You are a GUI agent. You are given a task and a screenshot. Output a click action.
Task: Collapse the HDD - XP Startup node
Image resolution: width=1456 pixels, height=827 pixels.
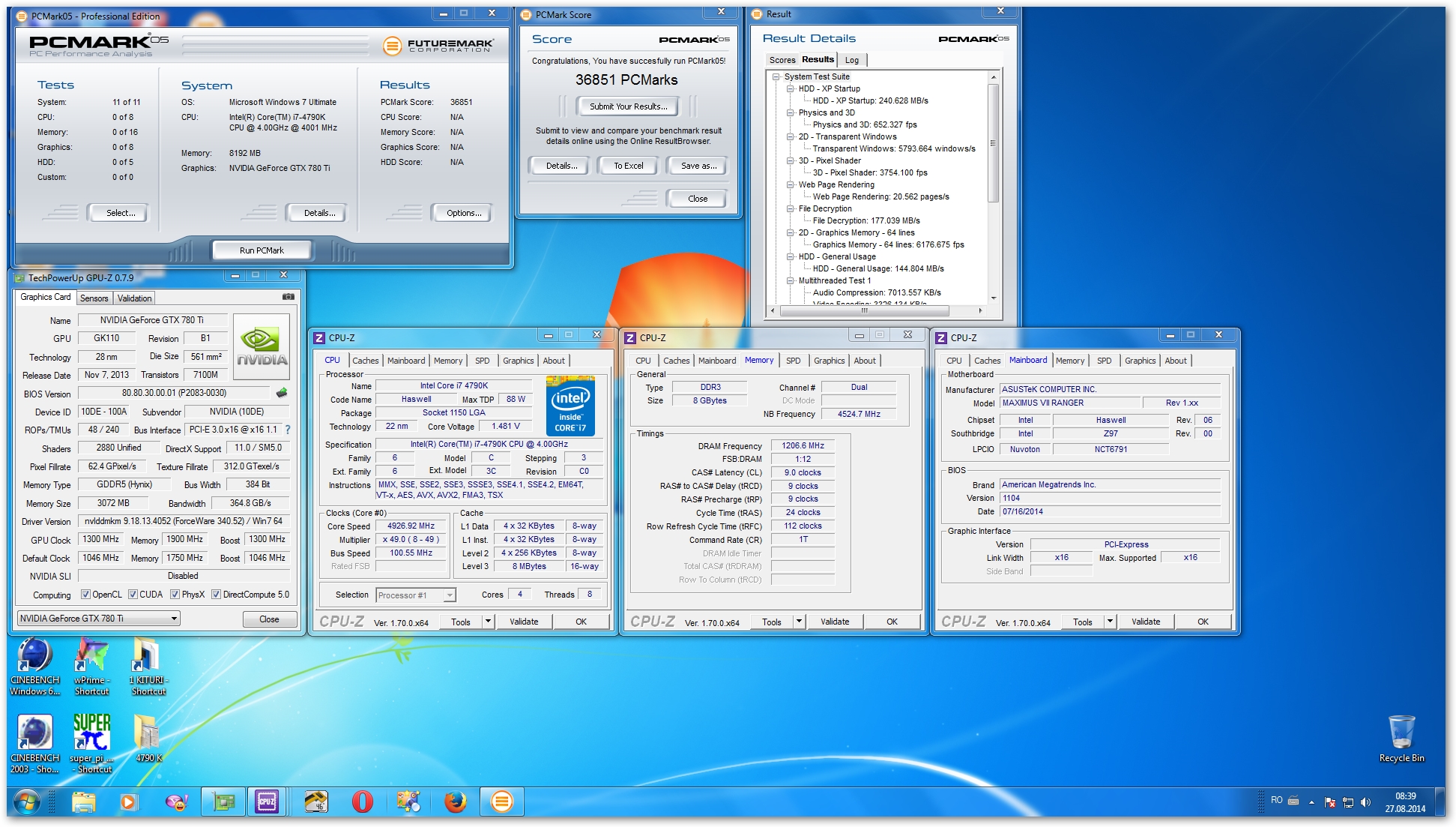click(790, 88)
